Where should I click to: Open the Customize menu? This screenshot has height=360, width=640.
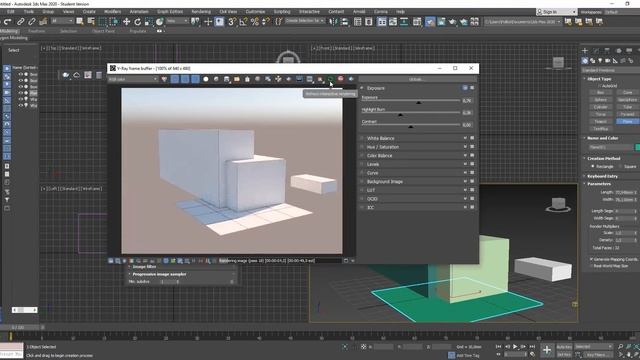[255, 12]
